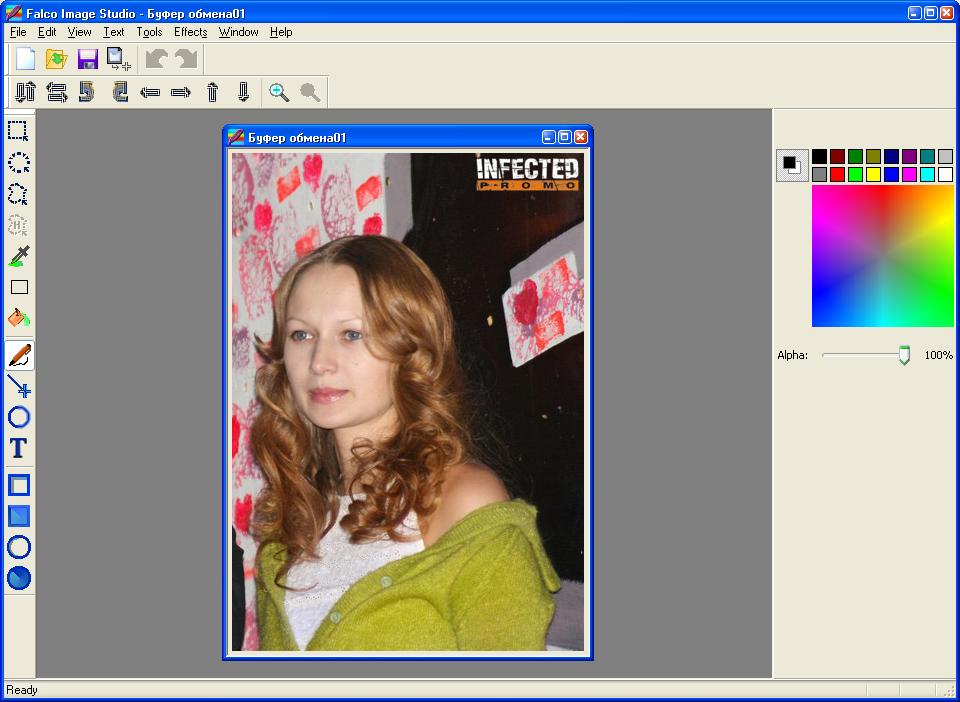
Task: Open the Effects menu
Action: (x=190, y=32)
